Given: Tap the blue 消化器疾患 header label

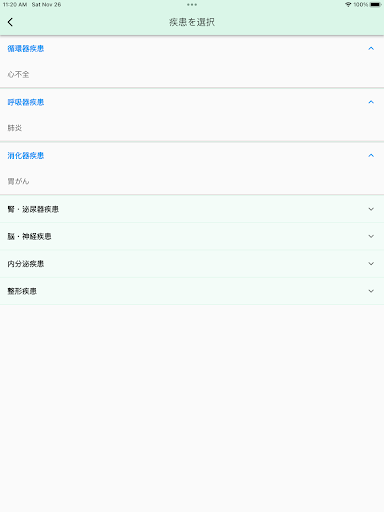Looking at the screenshot, I should pyautogui.click(x=26, y=156).
